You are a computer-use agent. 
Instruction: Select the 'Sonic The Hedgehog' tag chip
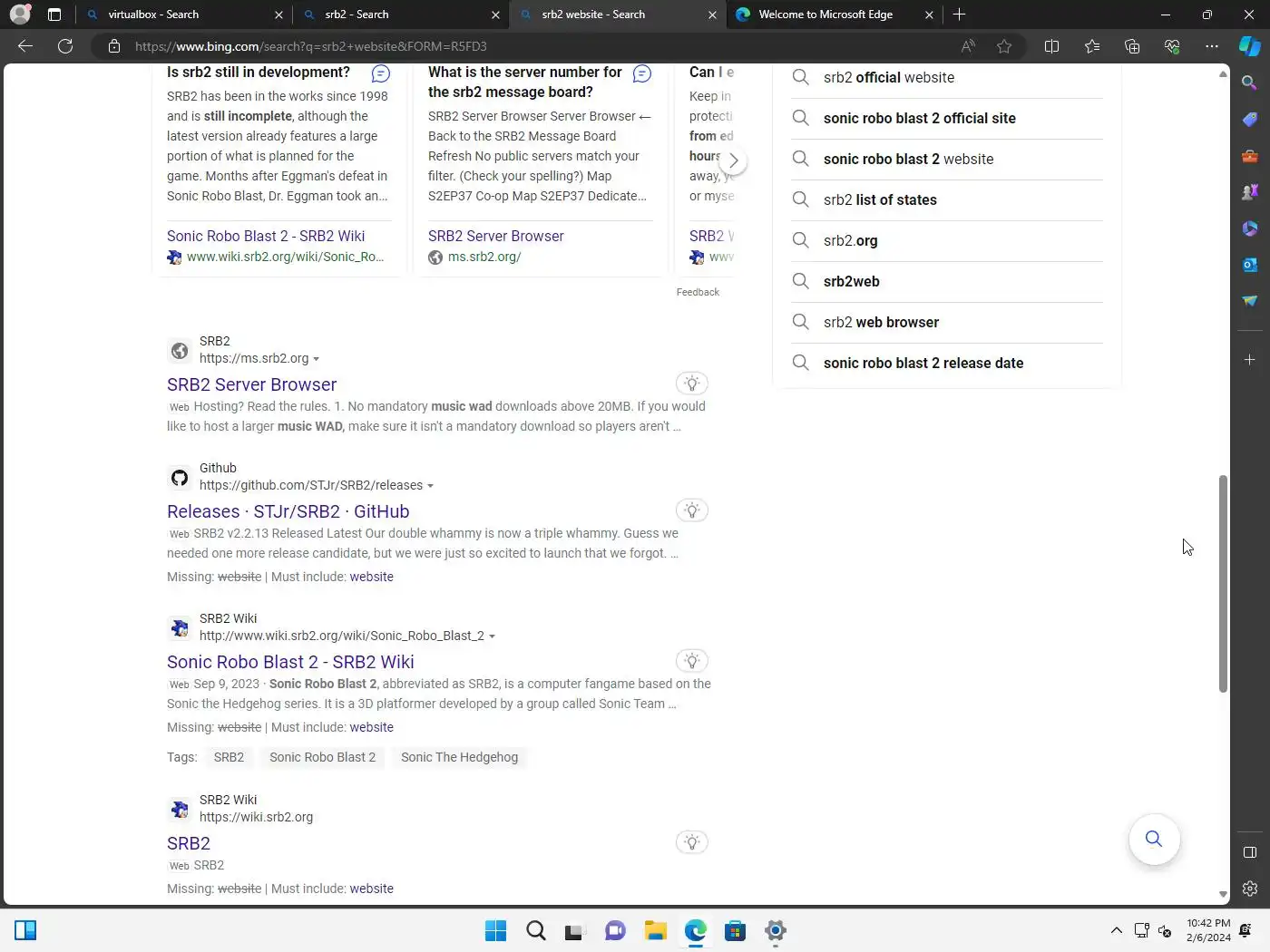459,757
